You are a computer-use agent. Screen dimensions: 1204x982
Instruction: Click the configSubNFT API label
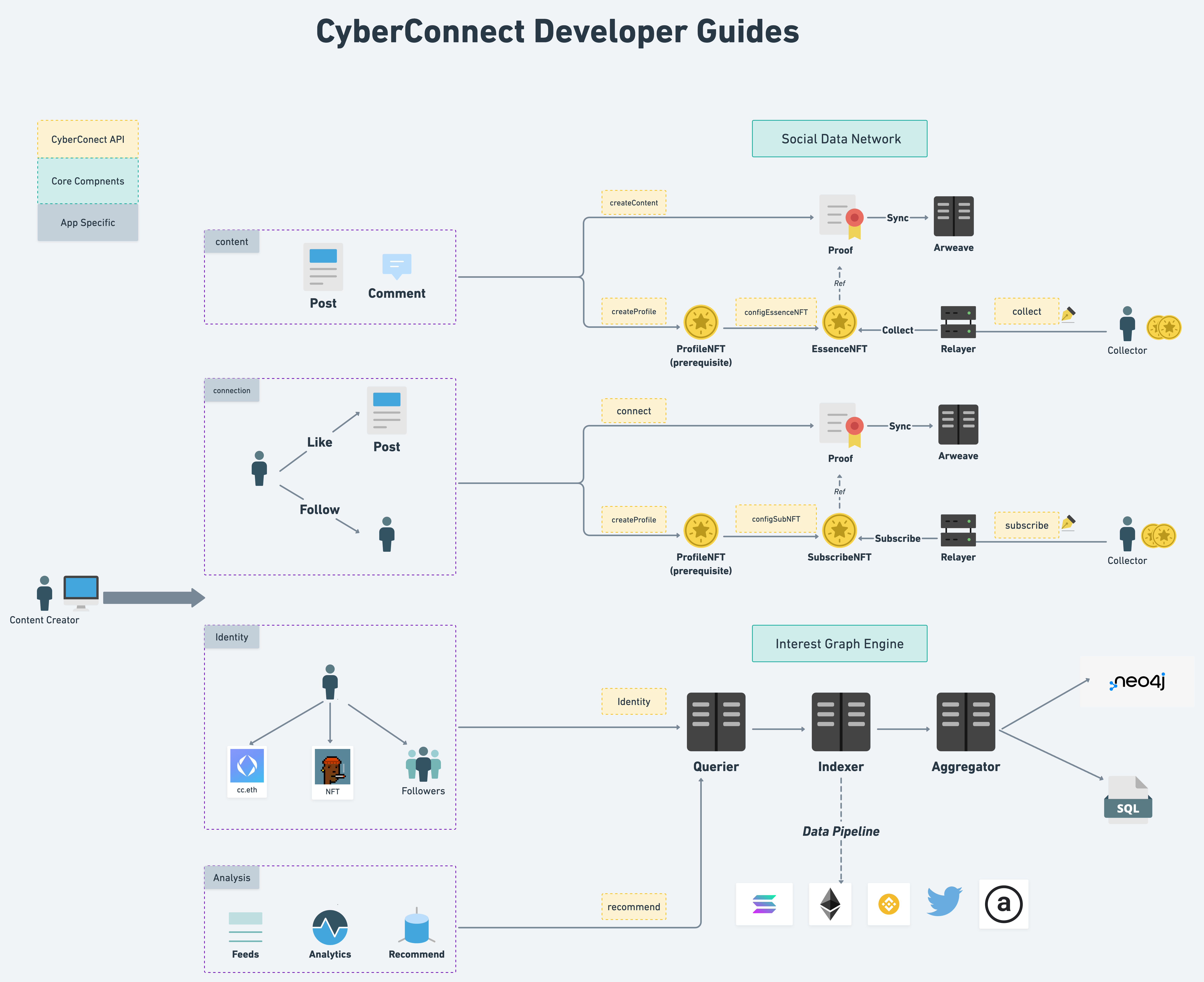click(x=776, y=519)
